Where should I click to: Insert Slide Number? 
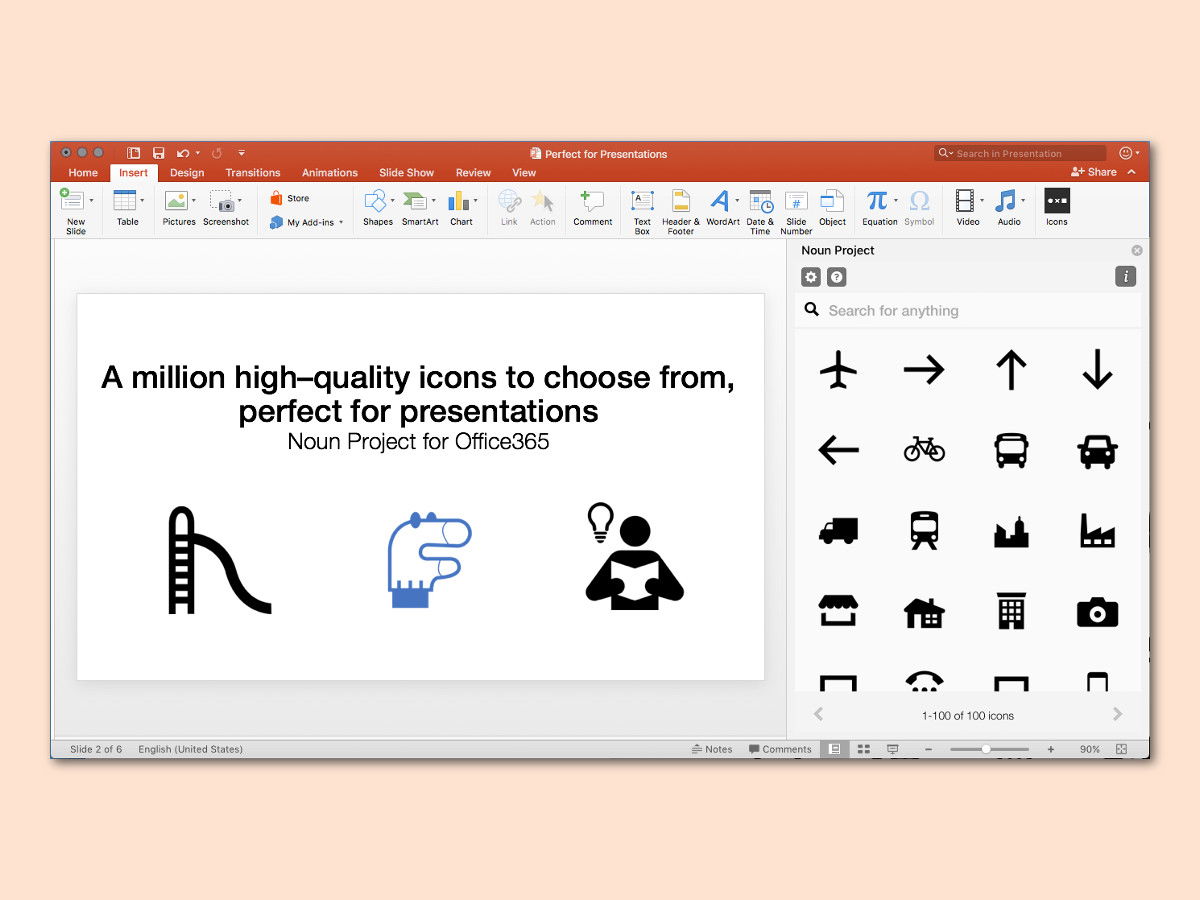(796, 212)
